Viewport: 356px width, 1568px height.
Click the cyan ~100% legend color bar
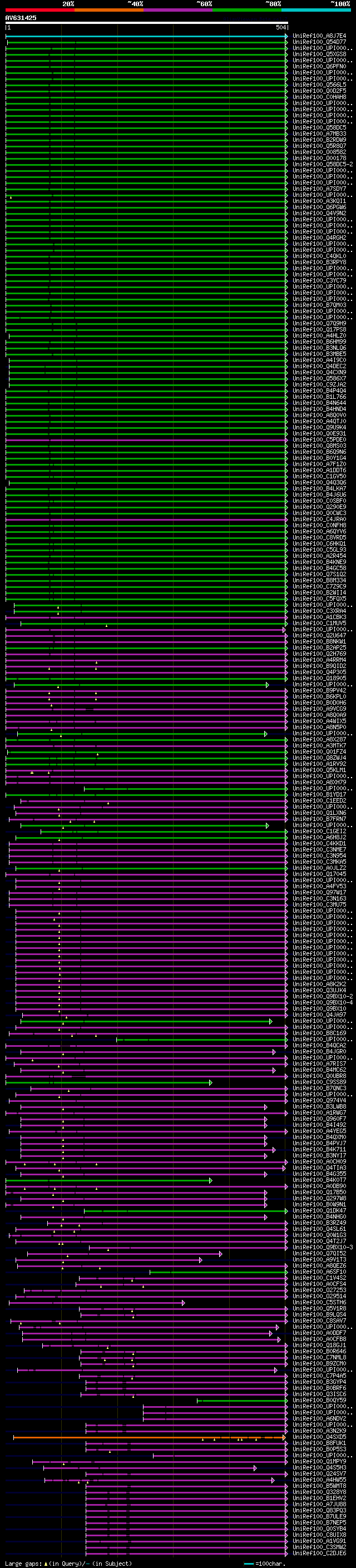tap(316, 10)
